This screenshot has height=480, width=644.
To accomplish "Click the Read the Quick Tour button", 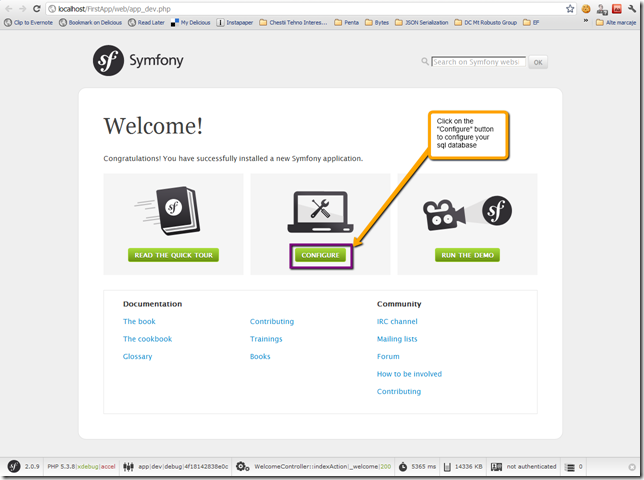I will (173, 255).
